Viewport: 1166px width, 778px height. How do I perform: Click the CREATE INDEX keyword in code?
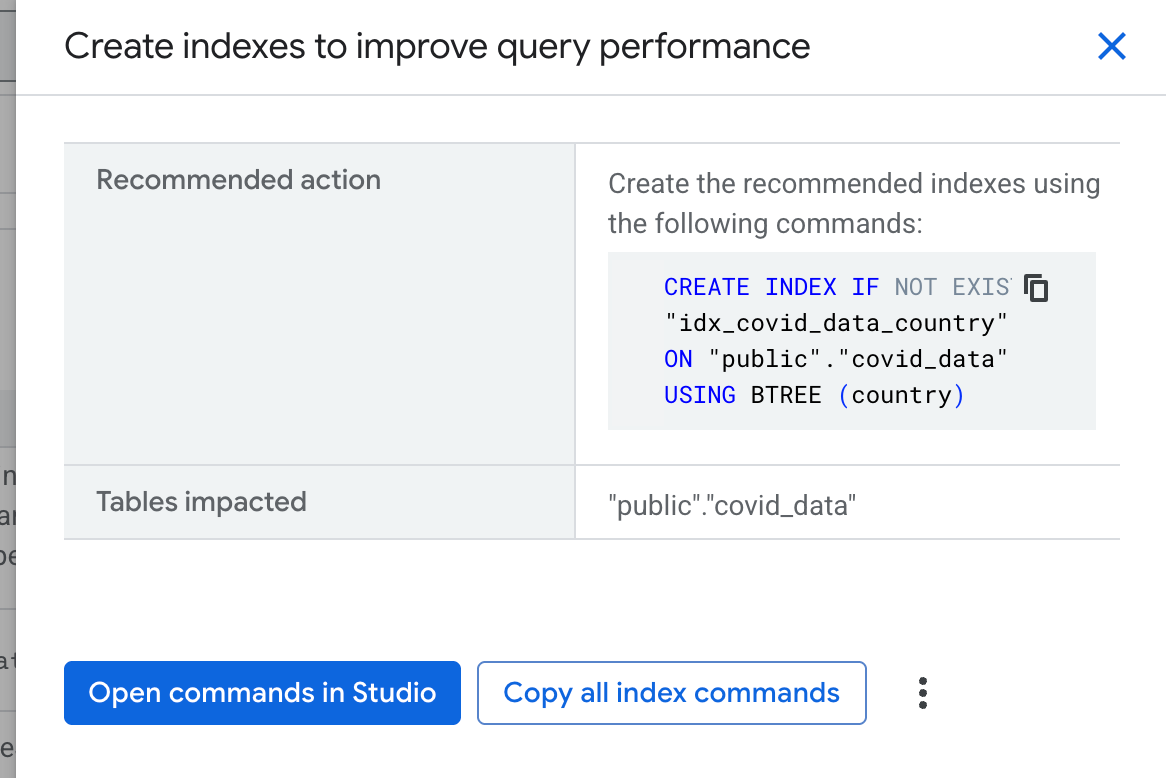[753, 287]
